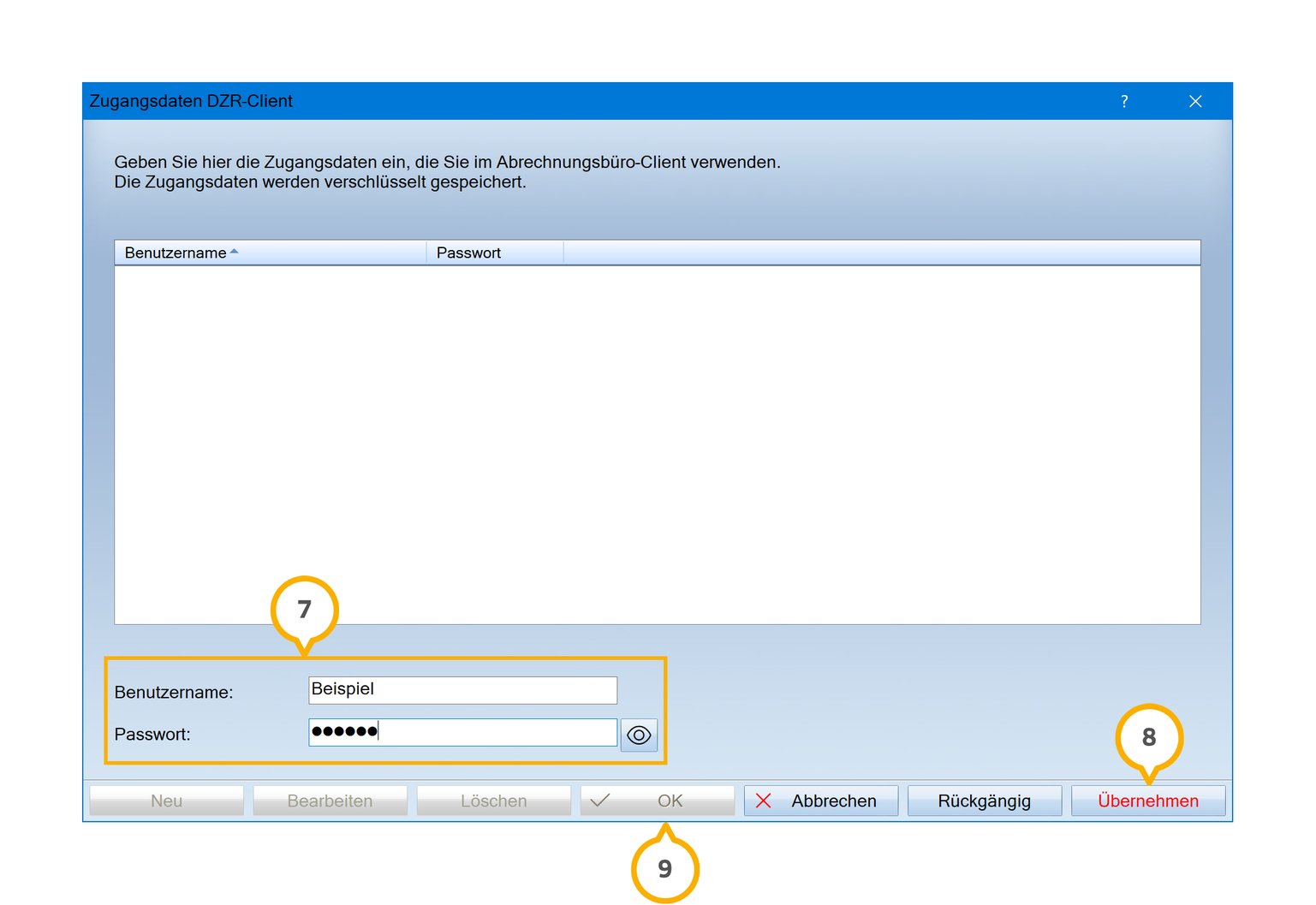Click the red X icon beside Abbrechen
1316x905 pixels.
click(x=764, y=801)
